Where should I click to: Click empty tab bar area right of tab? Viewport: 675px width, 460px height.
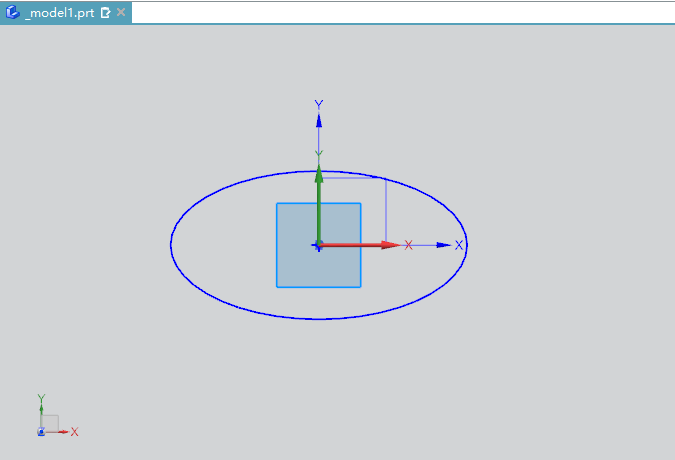point(400,12)
